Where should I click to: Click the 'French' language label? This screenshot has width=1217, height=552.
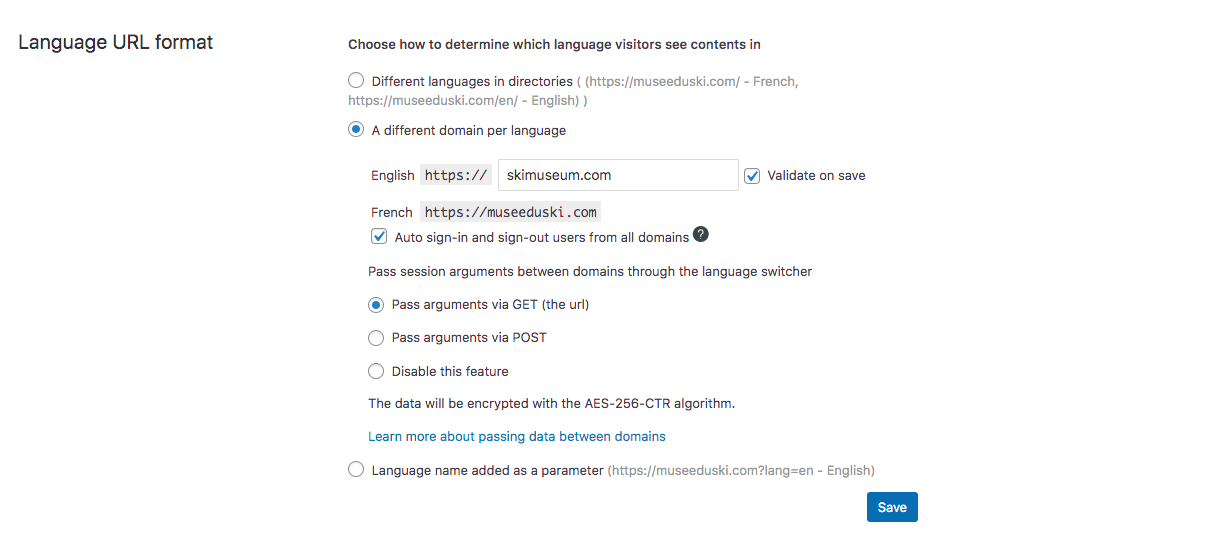391,212
